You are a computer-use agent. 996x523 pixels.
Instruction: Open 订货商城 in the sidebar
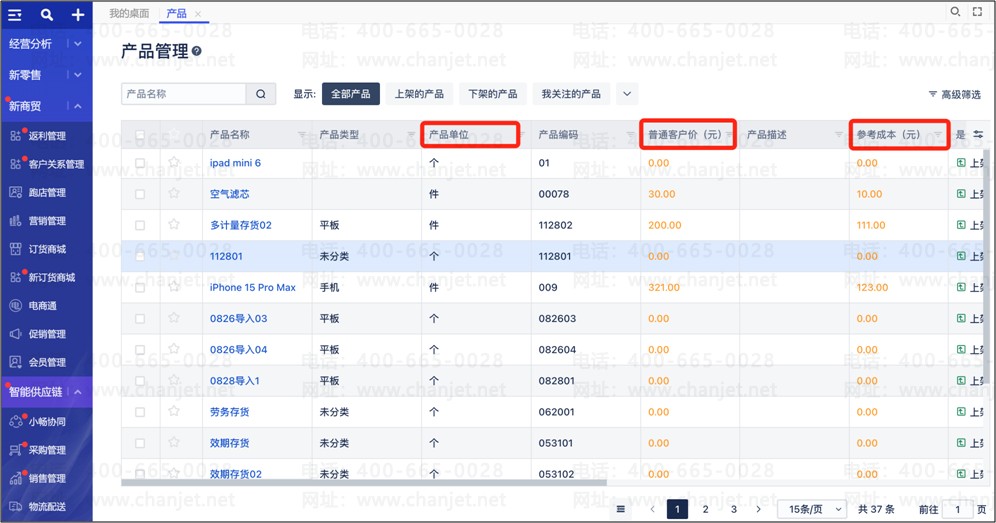pyautogui.click(x=47, y=249)
